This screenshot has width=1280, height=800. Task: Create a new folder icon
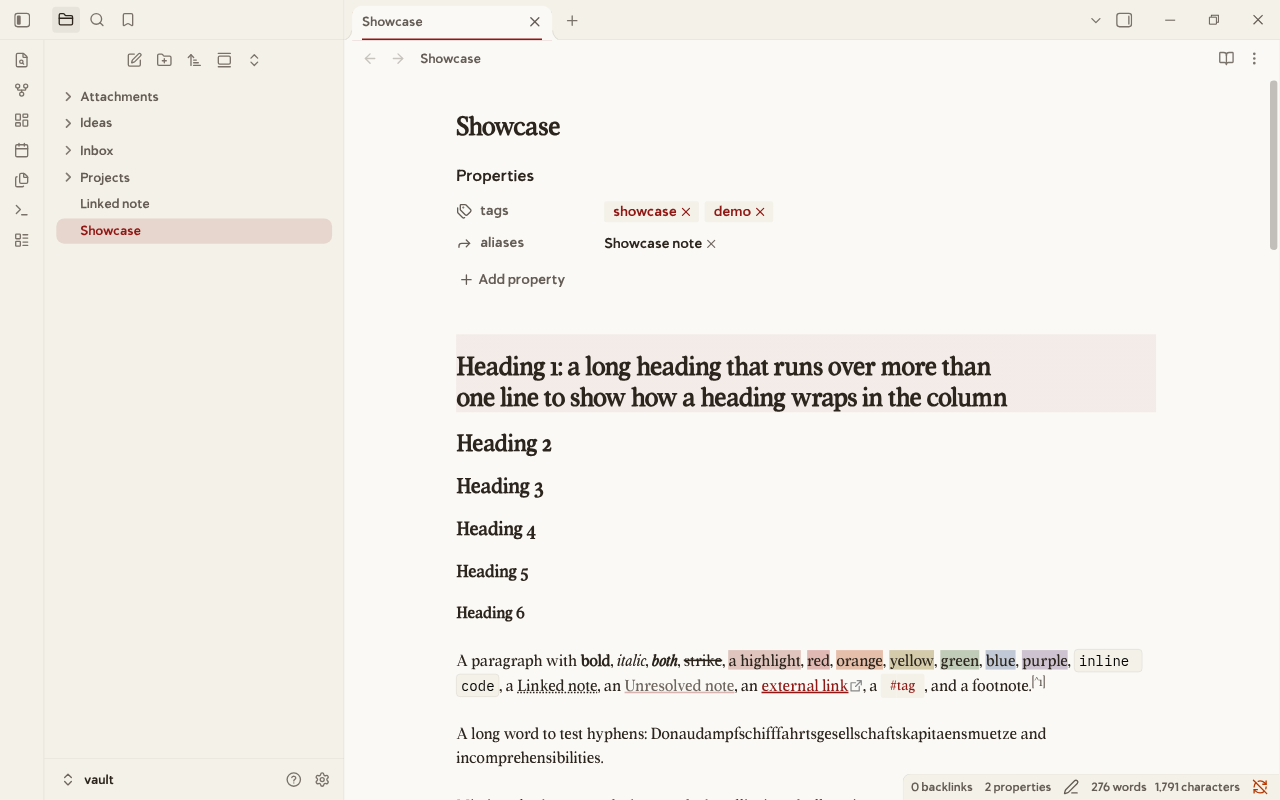164,60
